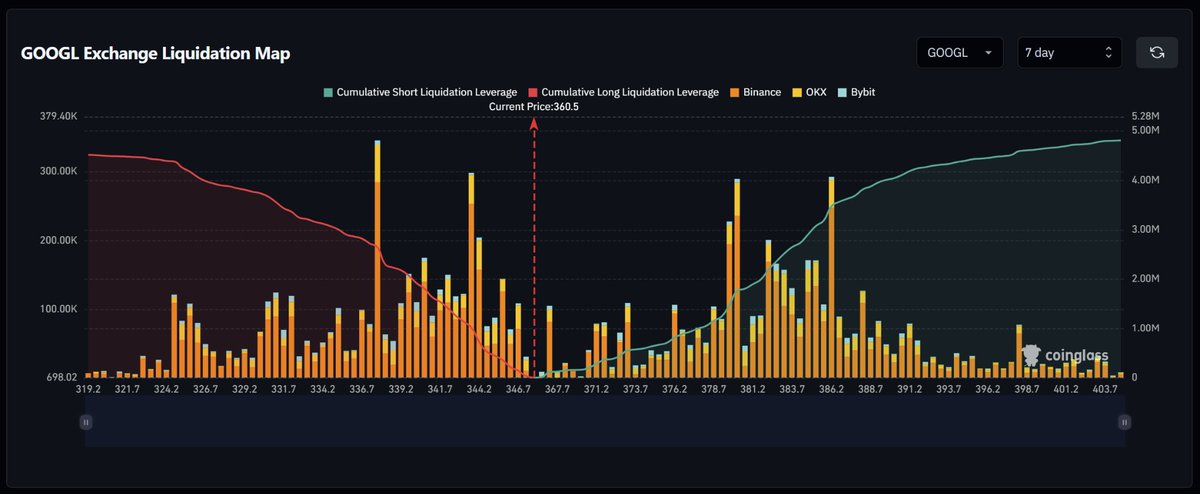Image resolution: width=1200 pixels, height=494 pixels.
Task: Click the 391.2 x-axis label
Action: click(x=909, y=389)
